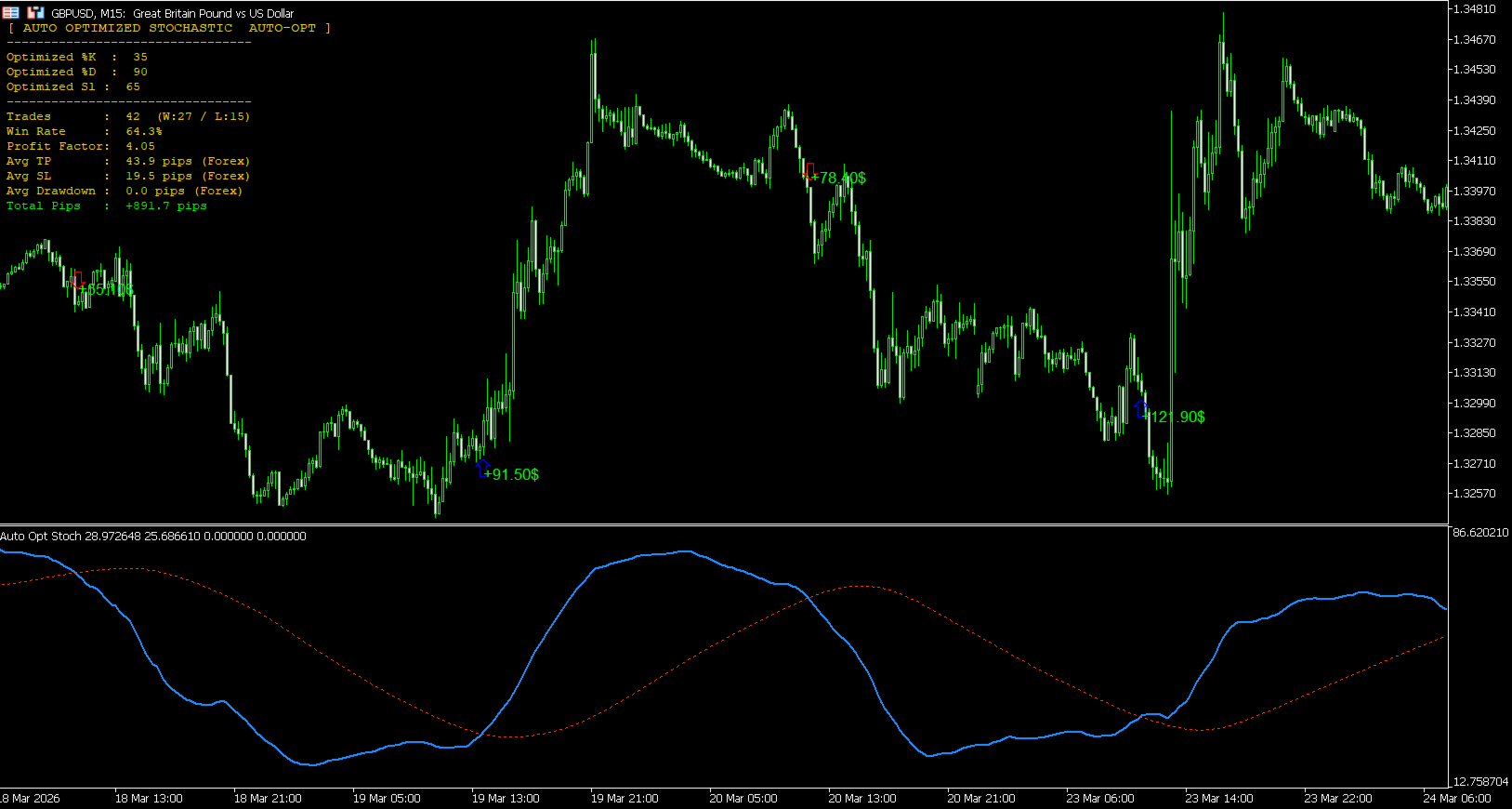Click the 1.32570 price scale label
The width and height of the screenshot is (1512, 809).
(x=1474, y=493)
